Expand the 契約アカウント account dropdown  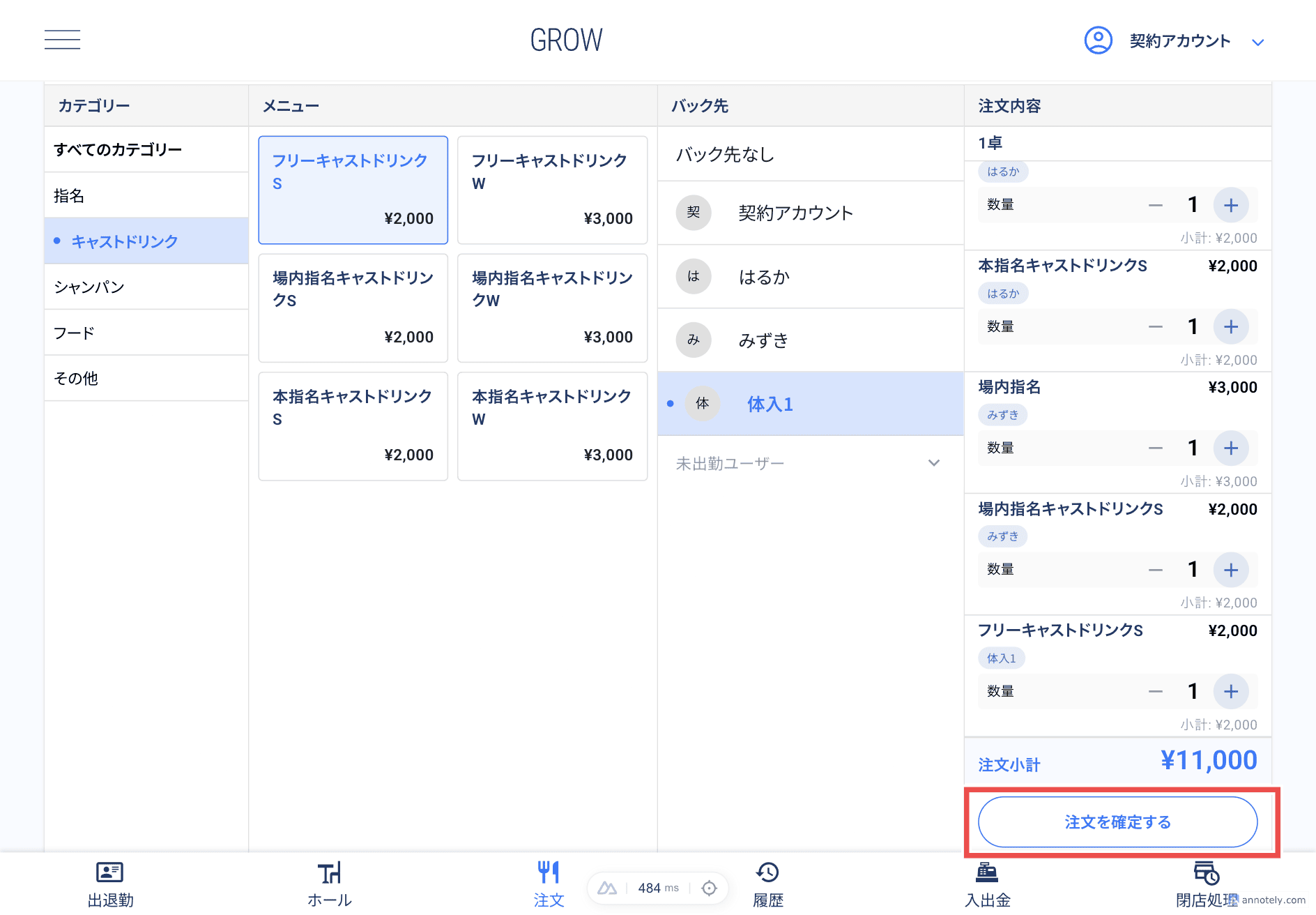click(x=1257, y=42)
